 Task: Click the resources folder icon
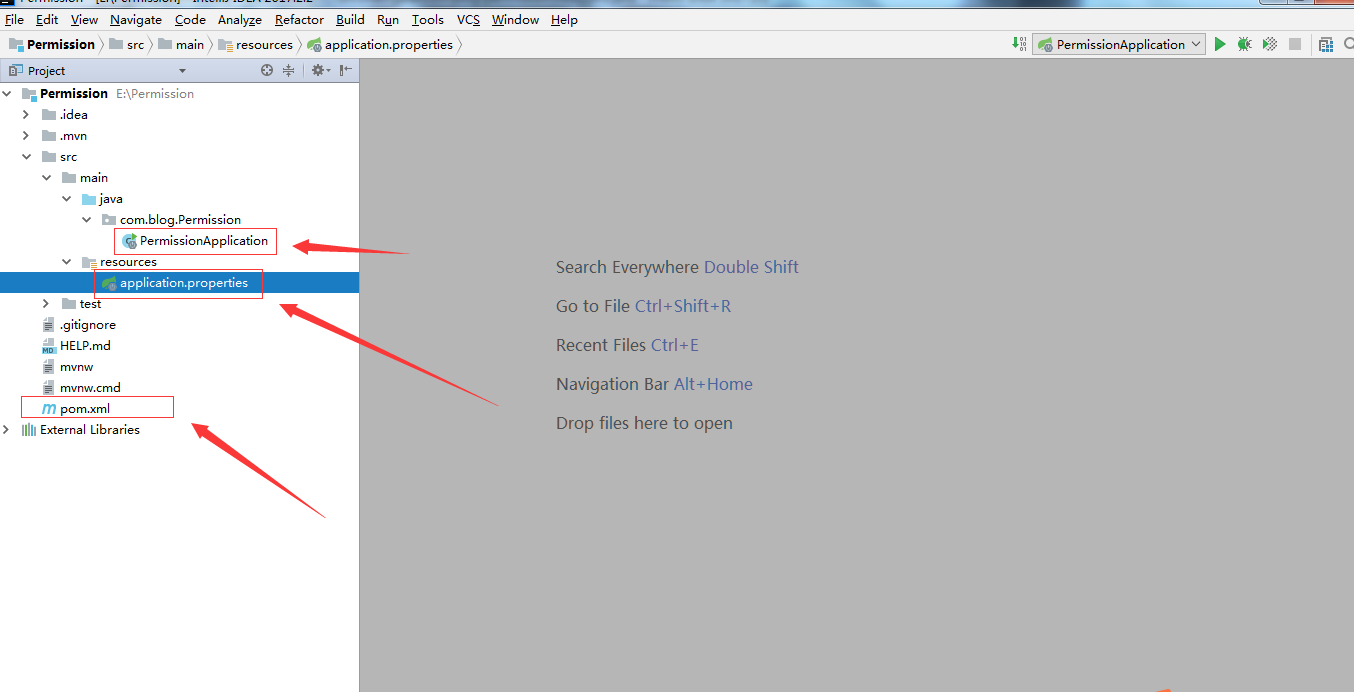click(89, 262)
